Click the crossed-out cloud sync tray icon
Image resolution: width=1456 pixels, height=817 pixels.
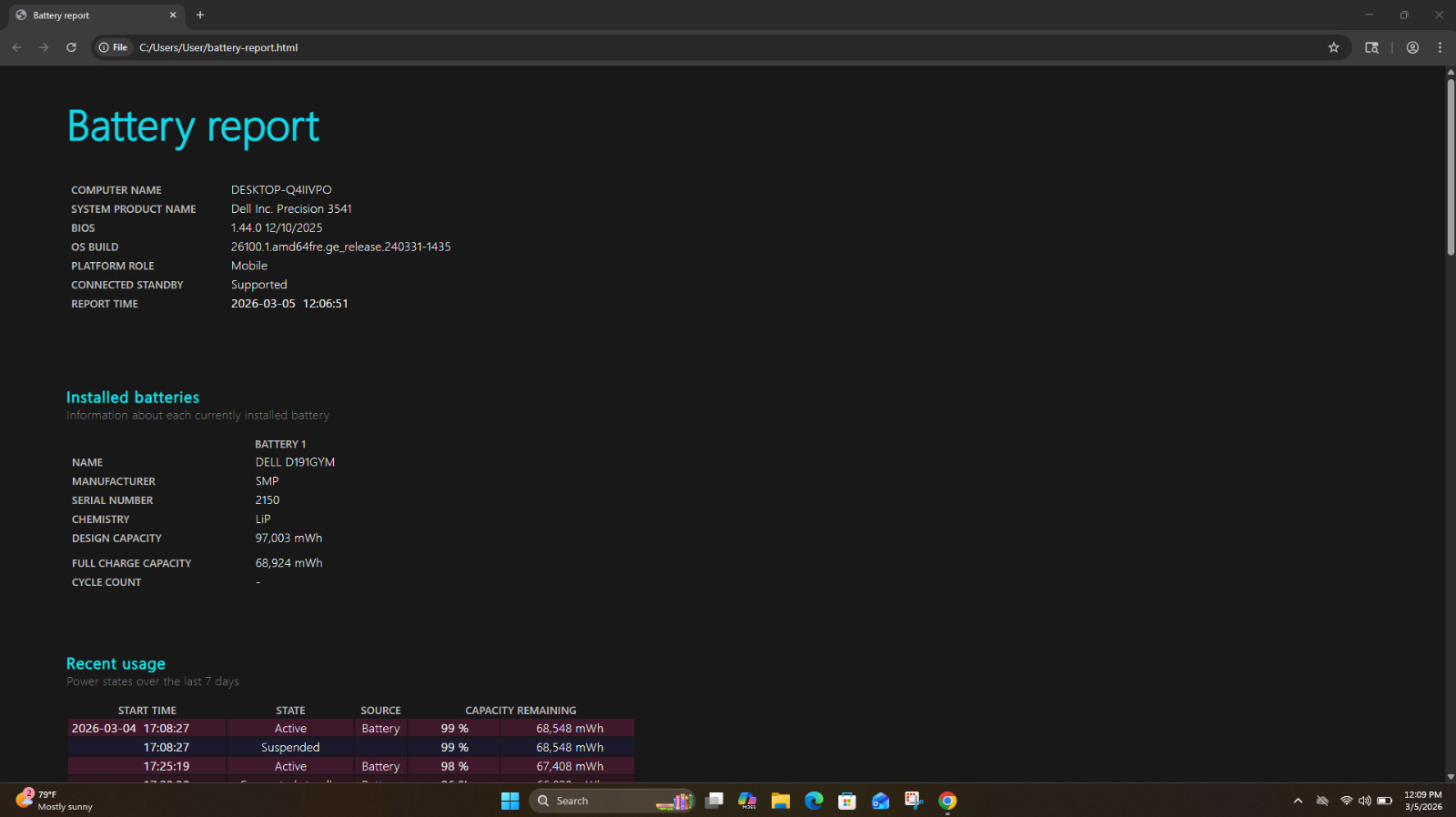1322,801
